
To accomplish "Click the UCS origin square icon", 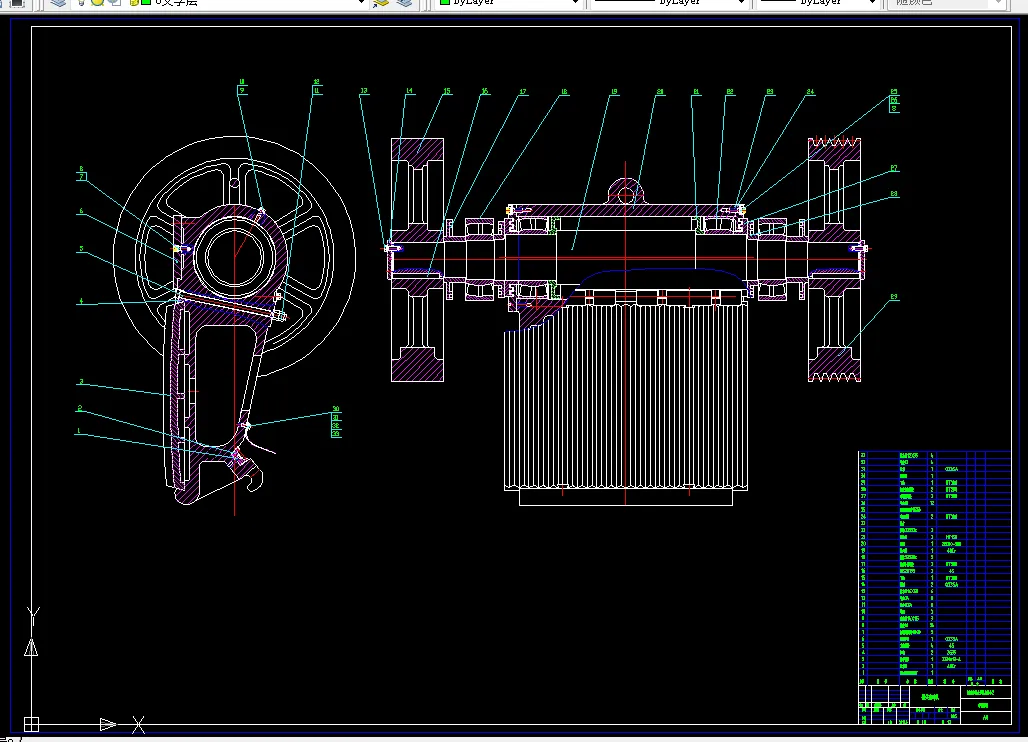I will [x=31, y=723].
